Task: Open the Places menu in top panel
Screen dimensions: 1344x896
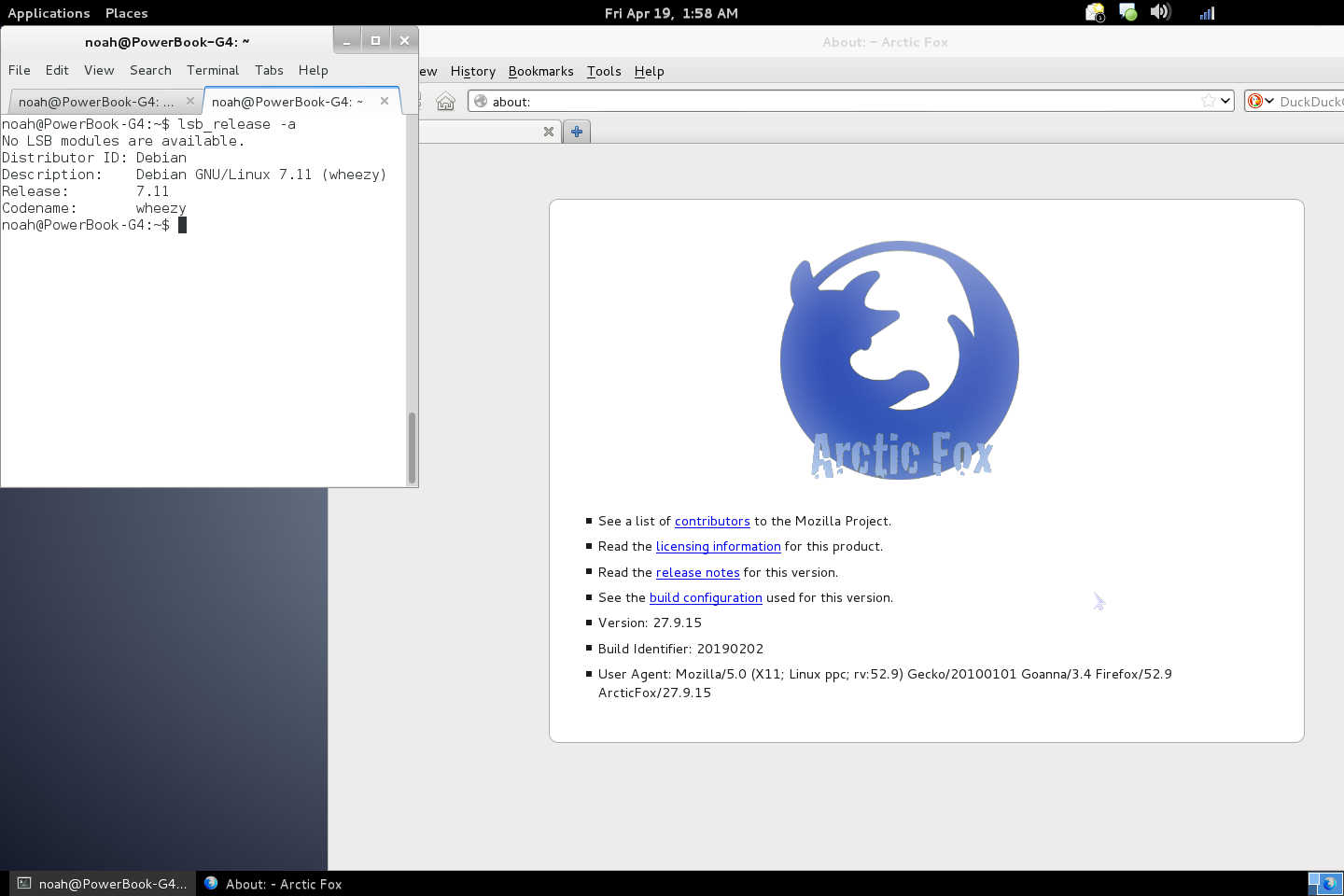Action: [x=126, y=13]
